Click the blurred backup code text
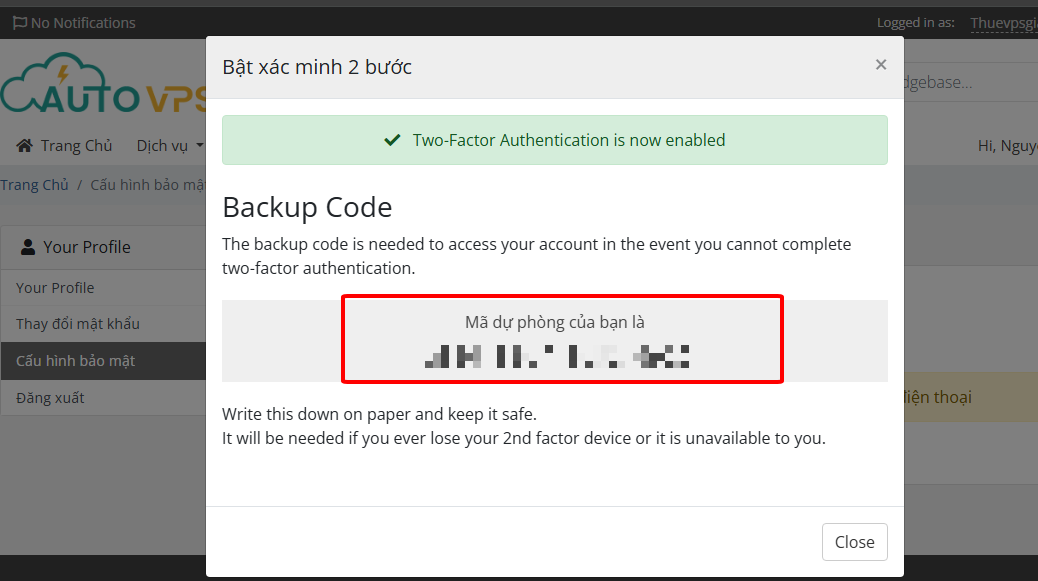Screen dimensions: 1038x581 click(557, 357)
